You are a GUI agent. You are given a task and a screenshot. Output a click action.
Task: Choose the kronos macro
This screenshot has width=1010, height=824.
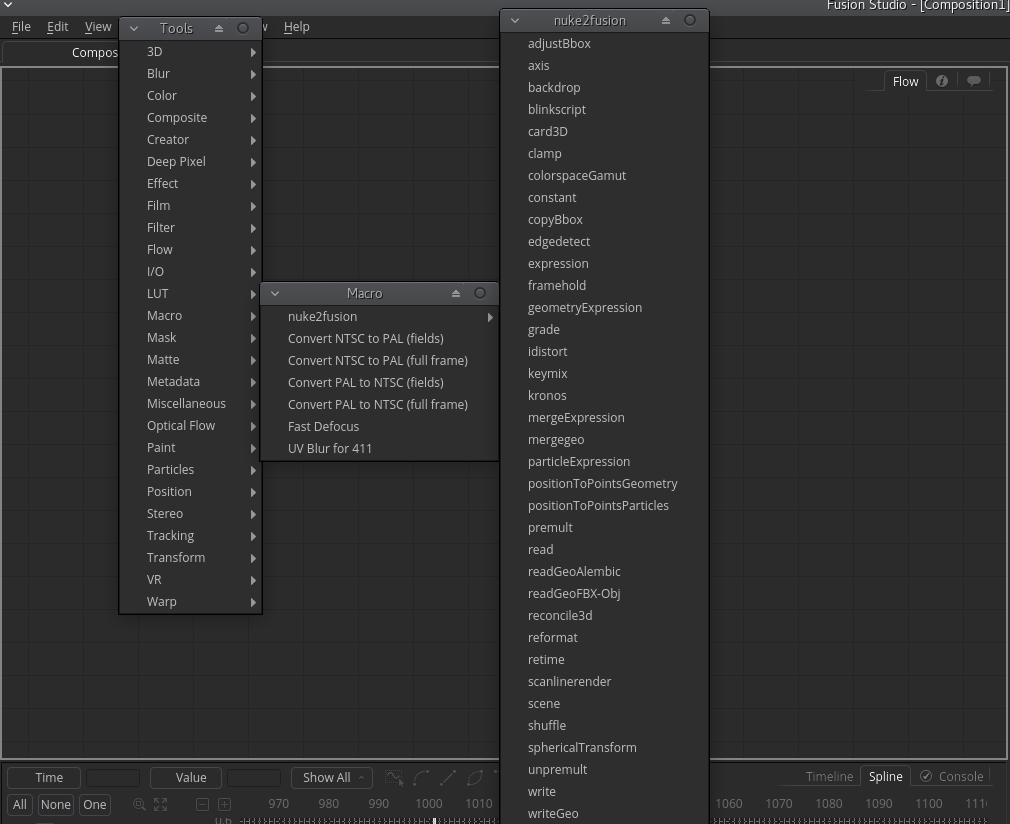(604, 396)
